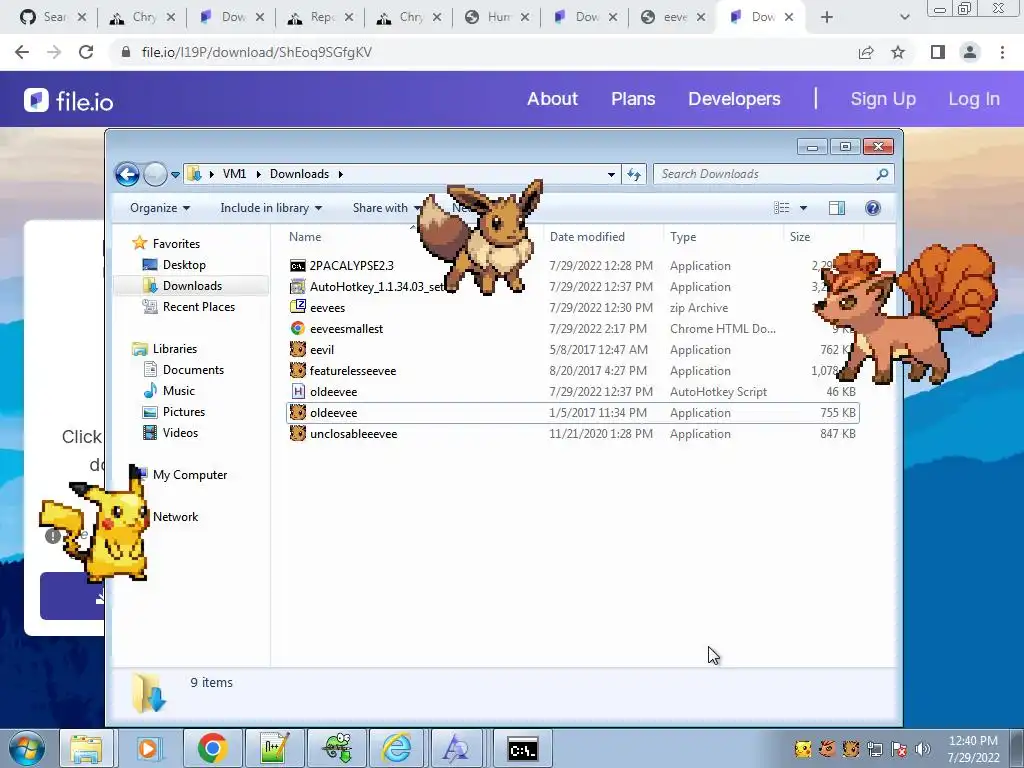
Task: Open a new Chrome tab
Action: point(827,18)
